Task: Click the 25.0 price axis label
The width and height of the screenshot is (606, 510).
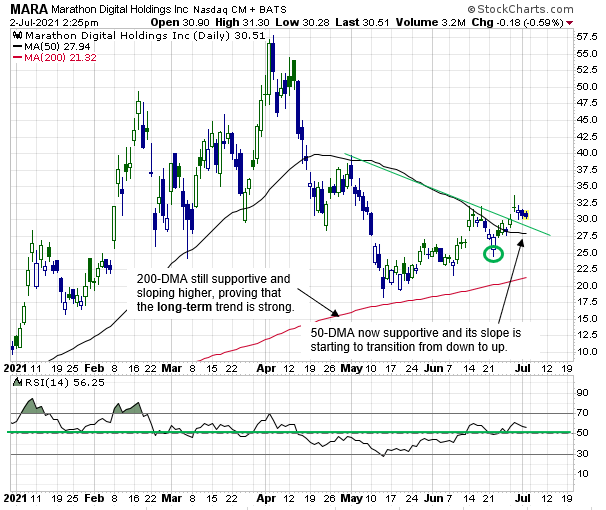Action: tap(587, 253)
